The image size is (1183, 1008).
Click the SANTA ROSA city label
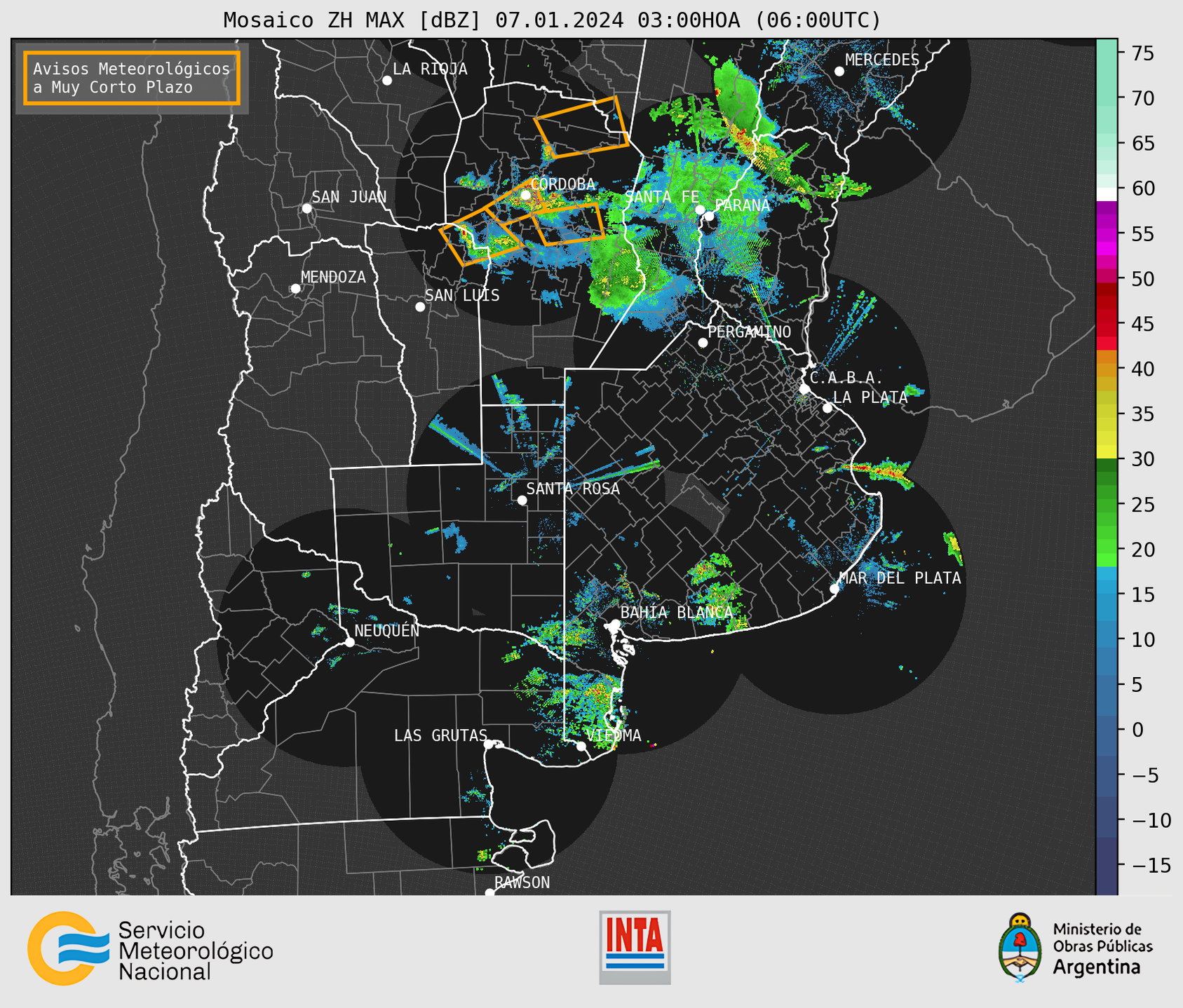pyautogui.click(x=573, y=489)
